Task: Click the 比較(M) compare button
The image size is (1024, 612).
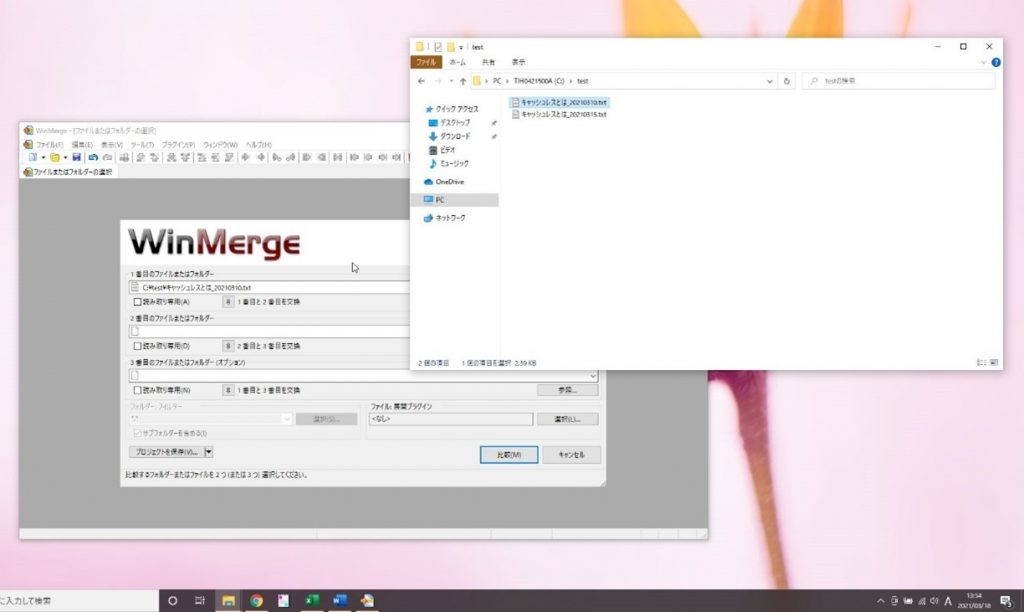Action: coord(509,455)
